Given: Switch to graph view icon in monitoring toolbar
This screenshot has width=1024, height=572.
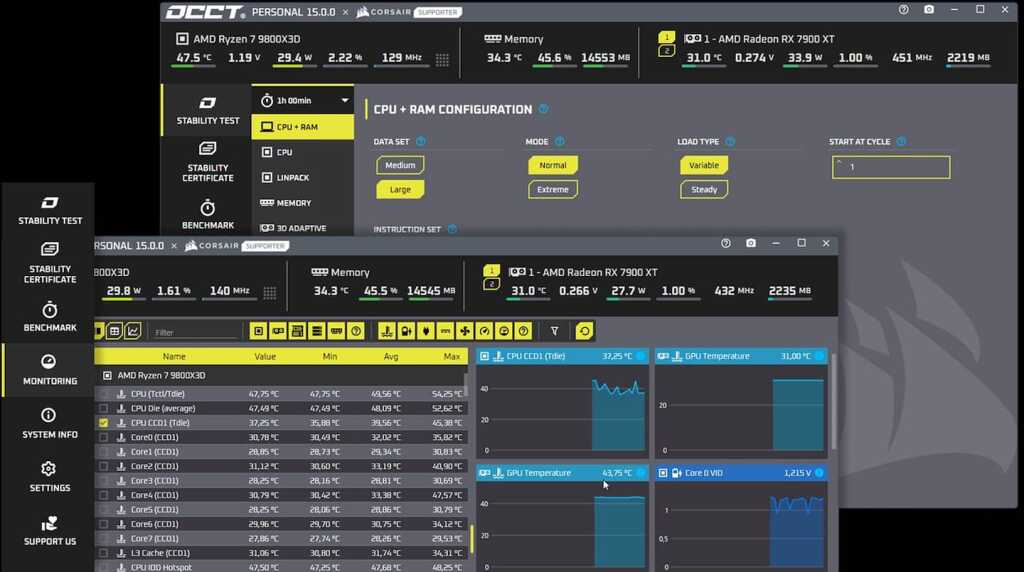Looking at the screenshot, I should coord(133,331).
